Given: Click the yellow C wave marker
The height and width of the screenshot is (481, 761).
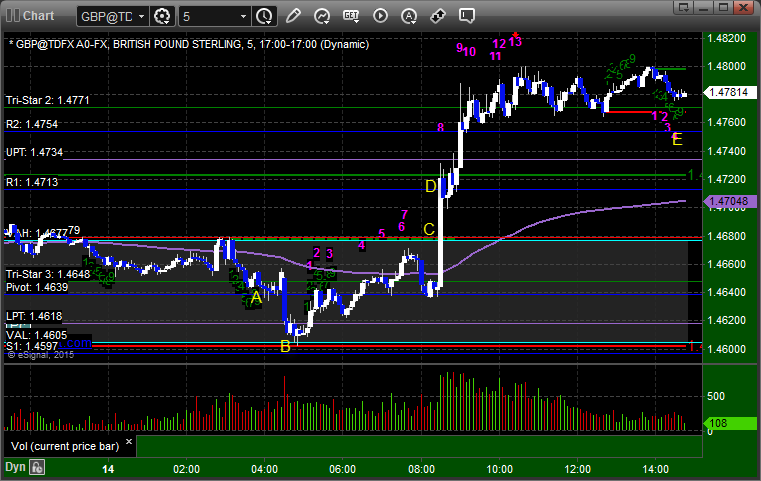Looking at the screenshot, I should [429, 229].
